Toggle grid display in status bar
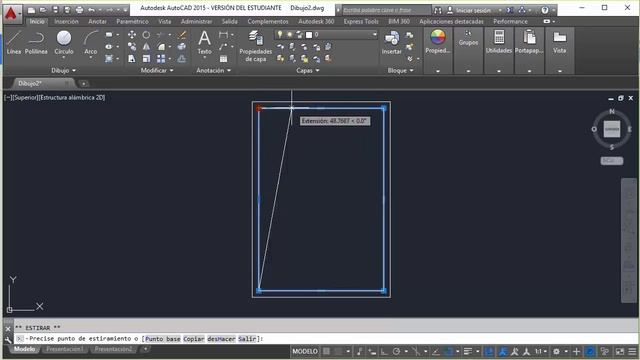The image size is (640, 360). click(326, 351)
